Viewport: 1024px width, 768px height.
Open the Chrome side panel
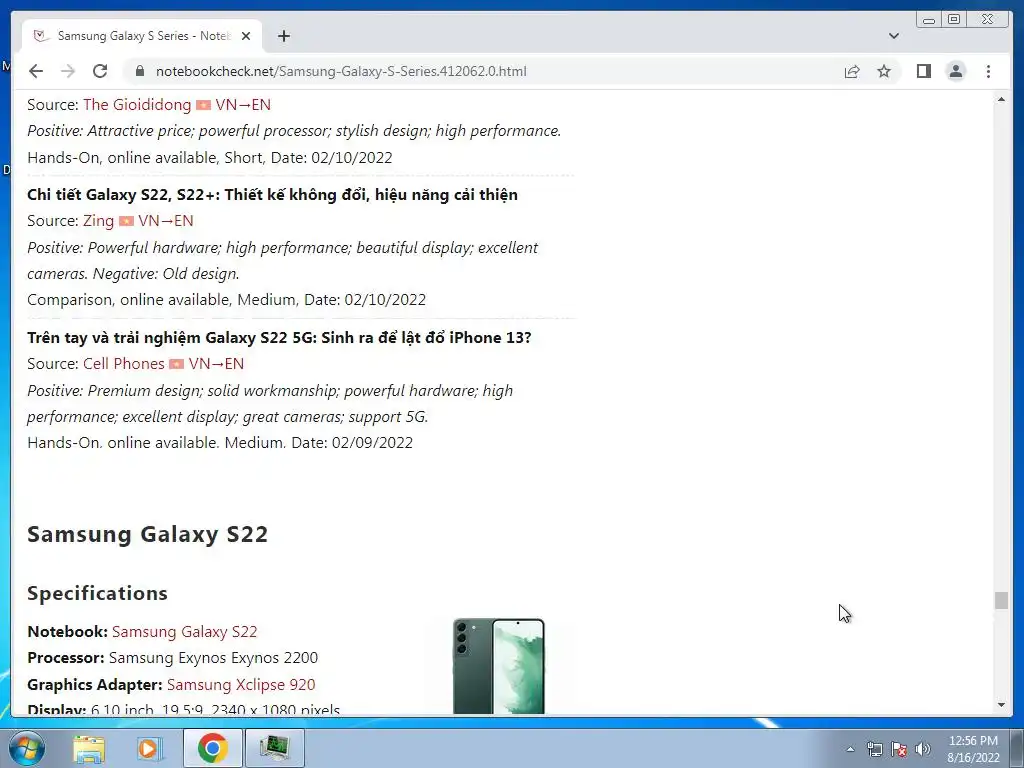[x=923, y=71]
